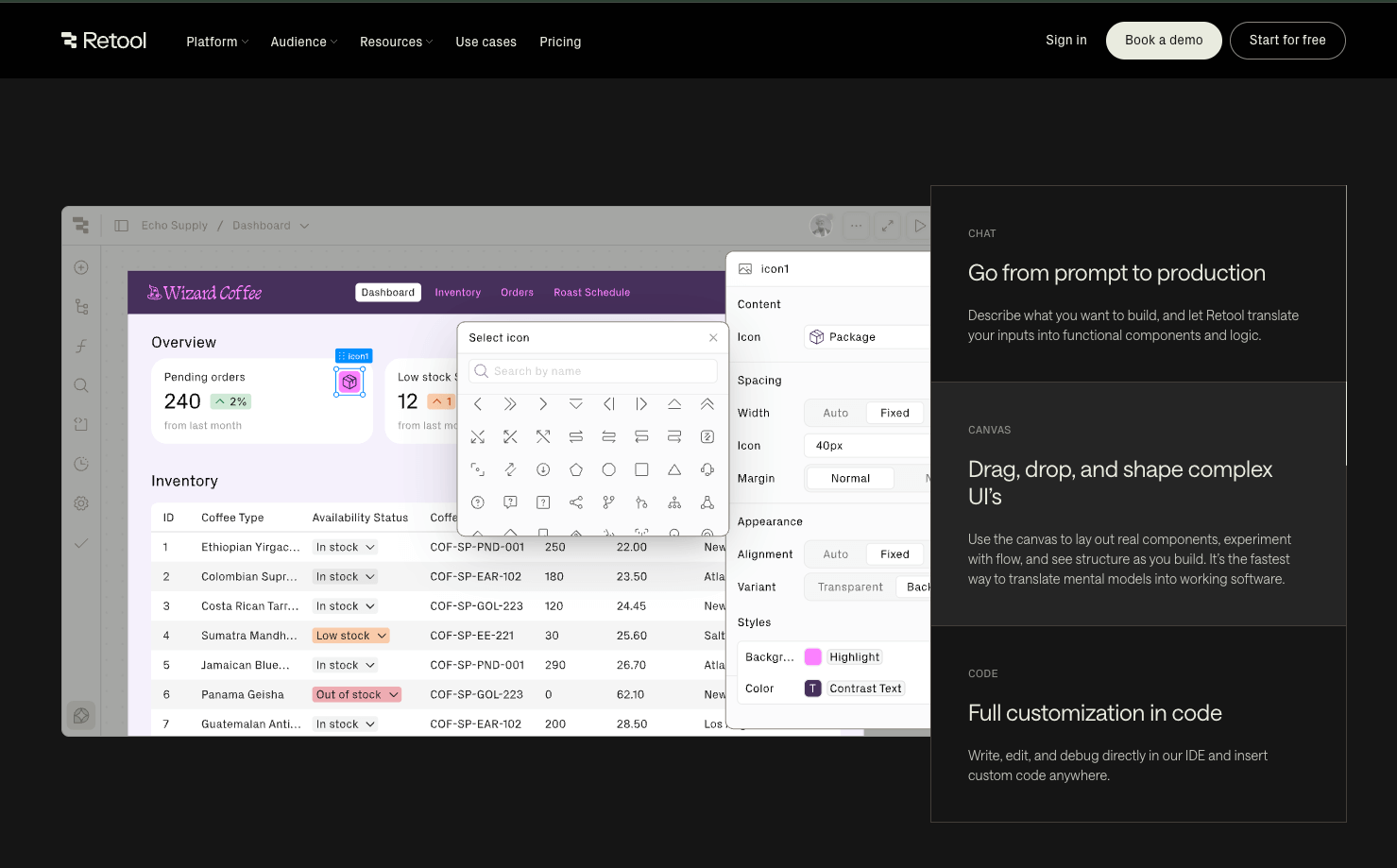1397x868 pixels.
Task: Open the Margin dropdown set to Normal
Action: pyautogui.click(x=849, y=478)
